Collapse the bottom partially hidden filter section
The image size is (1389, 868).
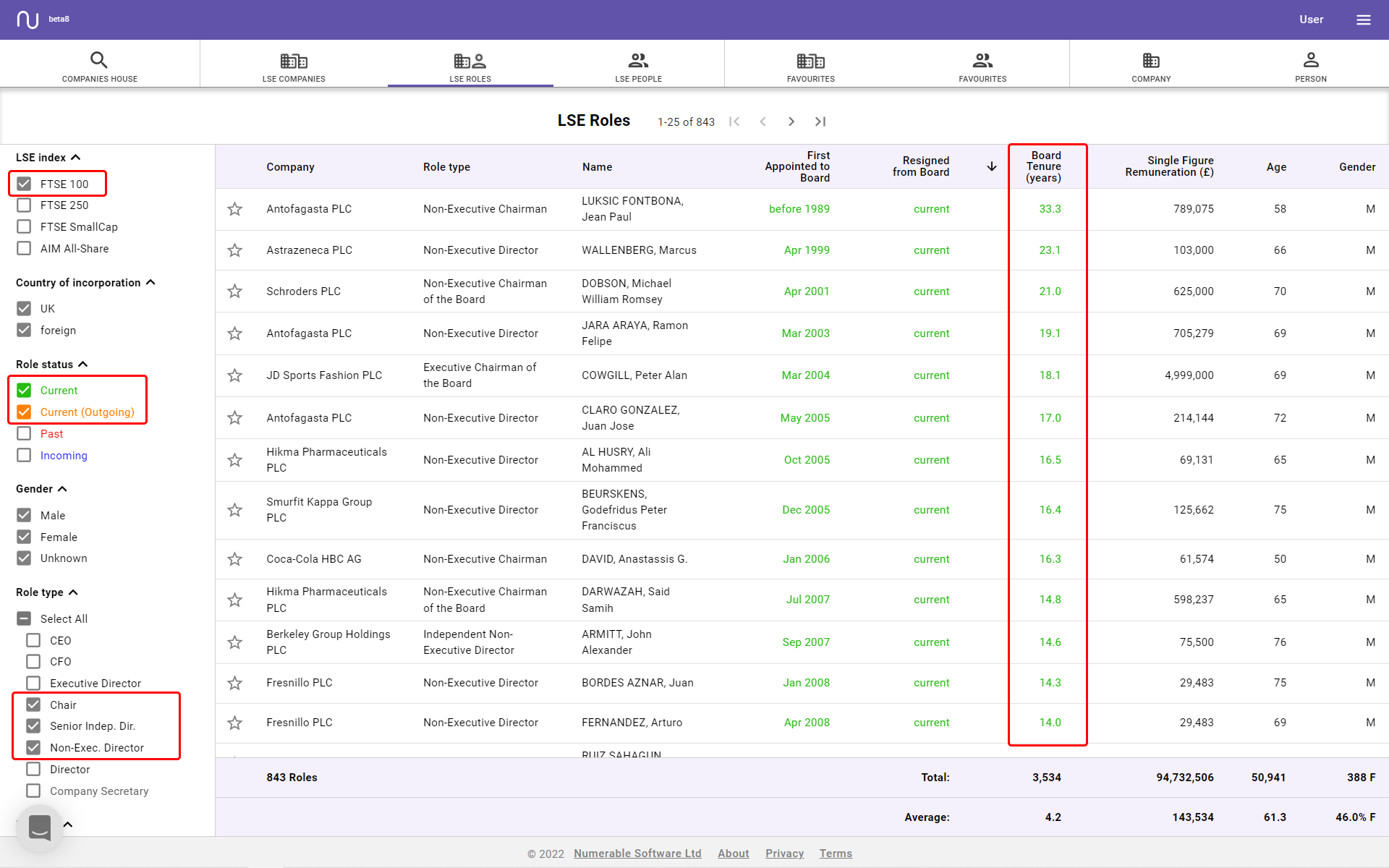[x=68, y=825]
